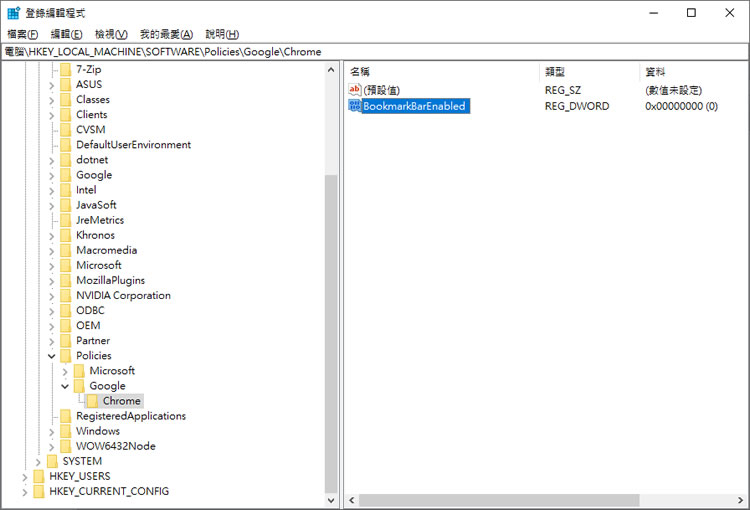Select the Classes folder icon
The width and height of the screenshot is (750, 510).
[x=66, y=100]
